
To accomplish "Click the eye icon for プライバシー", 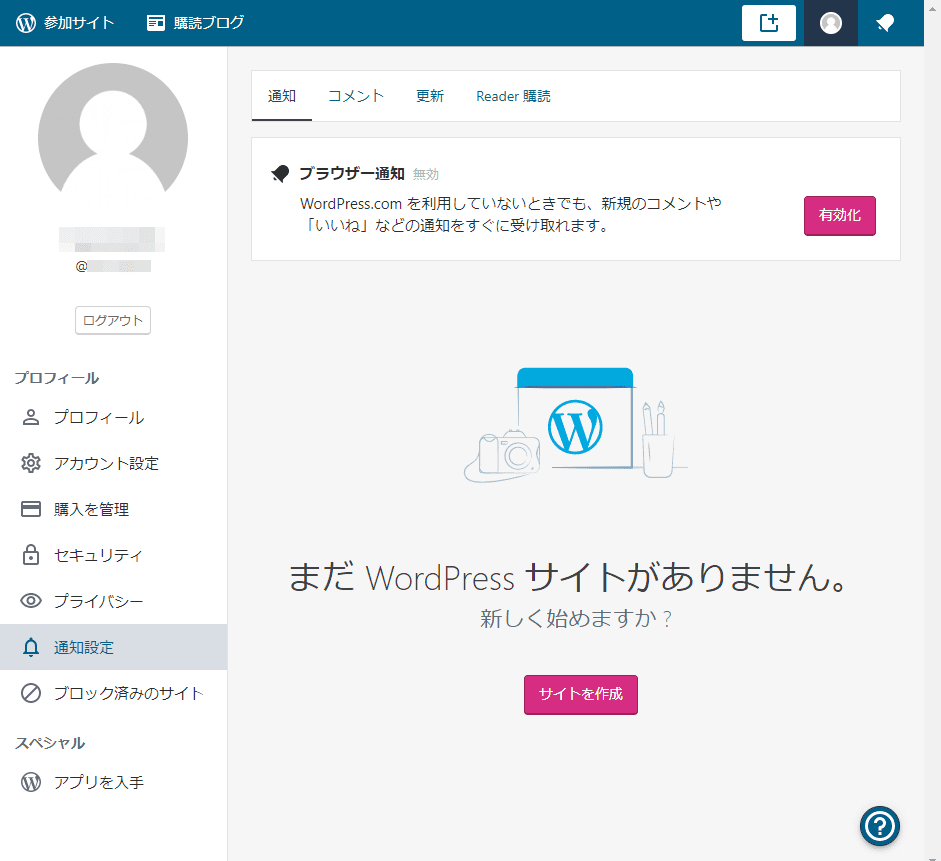I will click(x=31, y=601).
